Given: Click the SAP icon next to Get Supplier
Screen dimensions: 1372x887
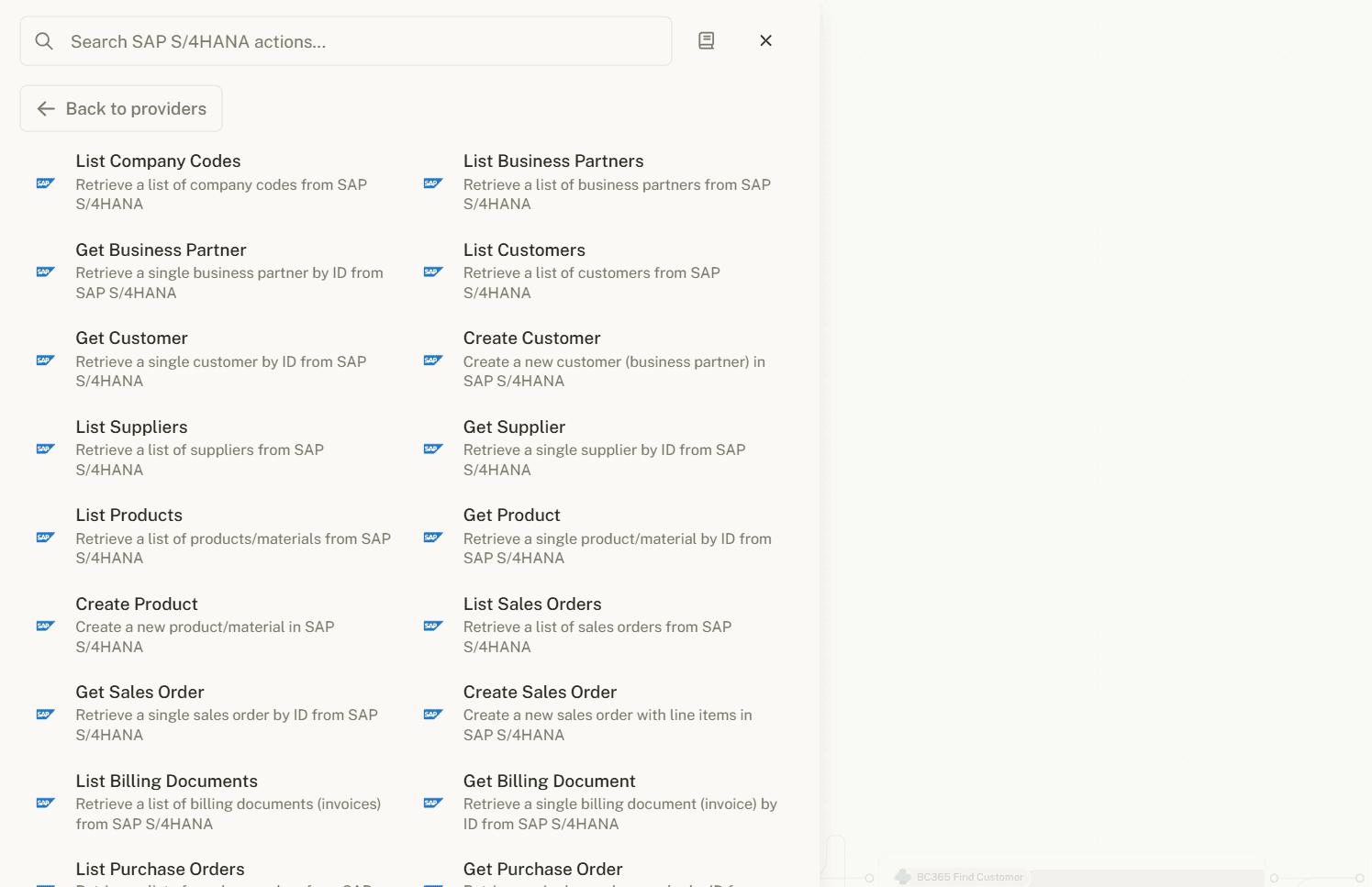Looking at the screenshot, I should point(432,449).
